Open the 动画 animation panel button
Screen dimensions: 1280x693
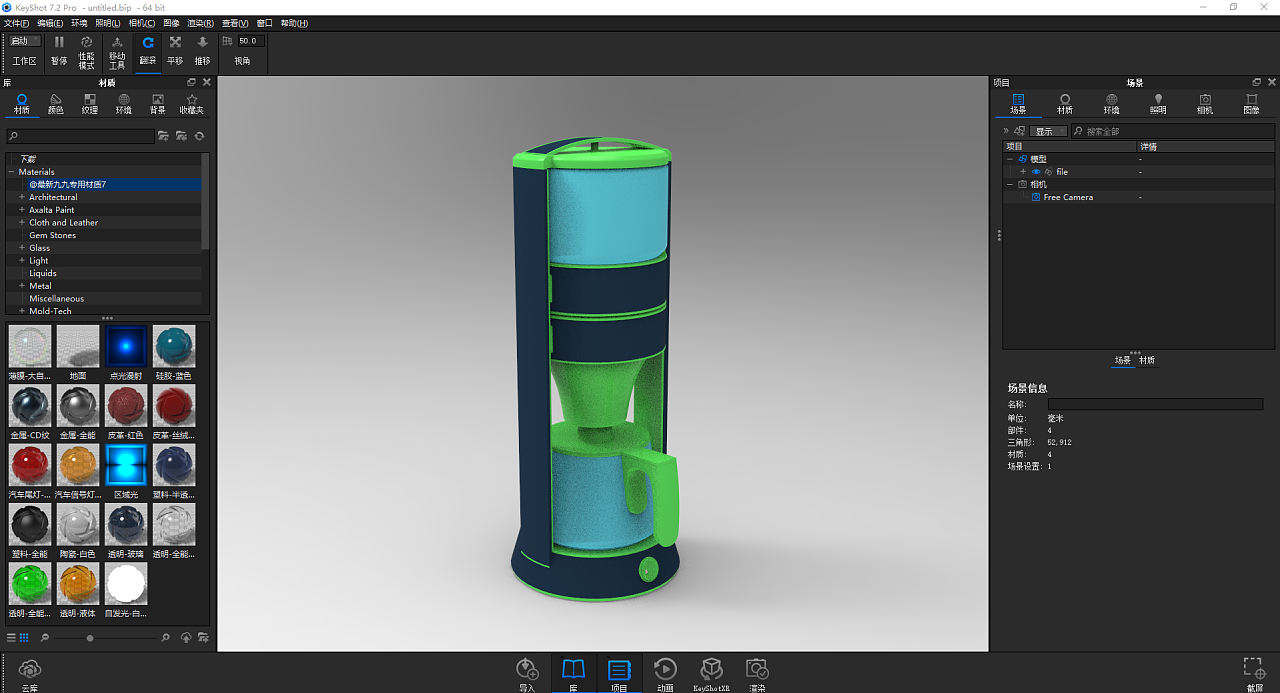coord(665,674)
